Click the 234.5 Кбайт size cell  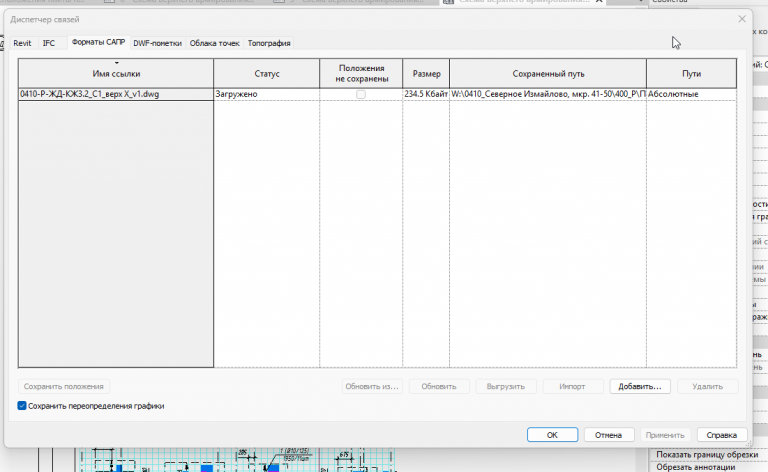(426, 94)
